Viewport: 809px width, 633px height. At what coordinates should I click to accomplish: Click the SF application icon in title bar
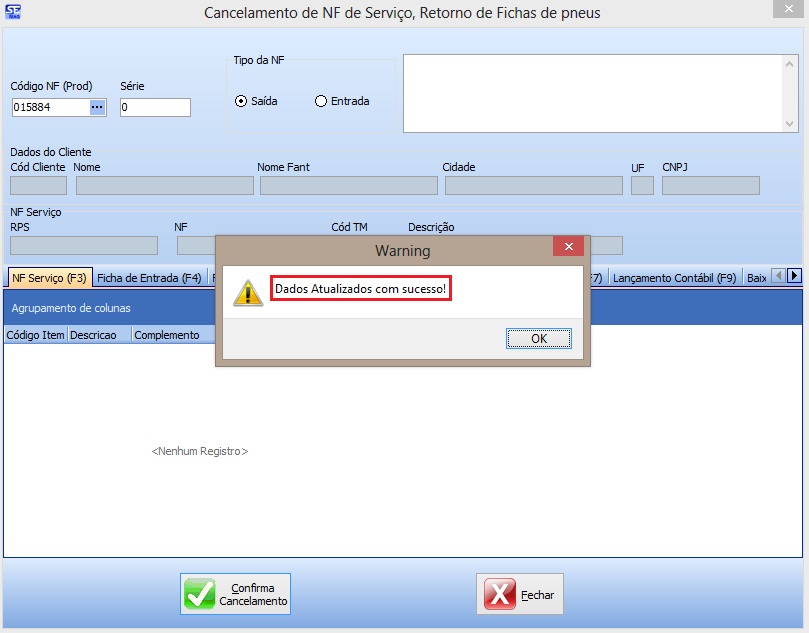(x=13, y=12)
